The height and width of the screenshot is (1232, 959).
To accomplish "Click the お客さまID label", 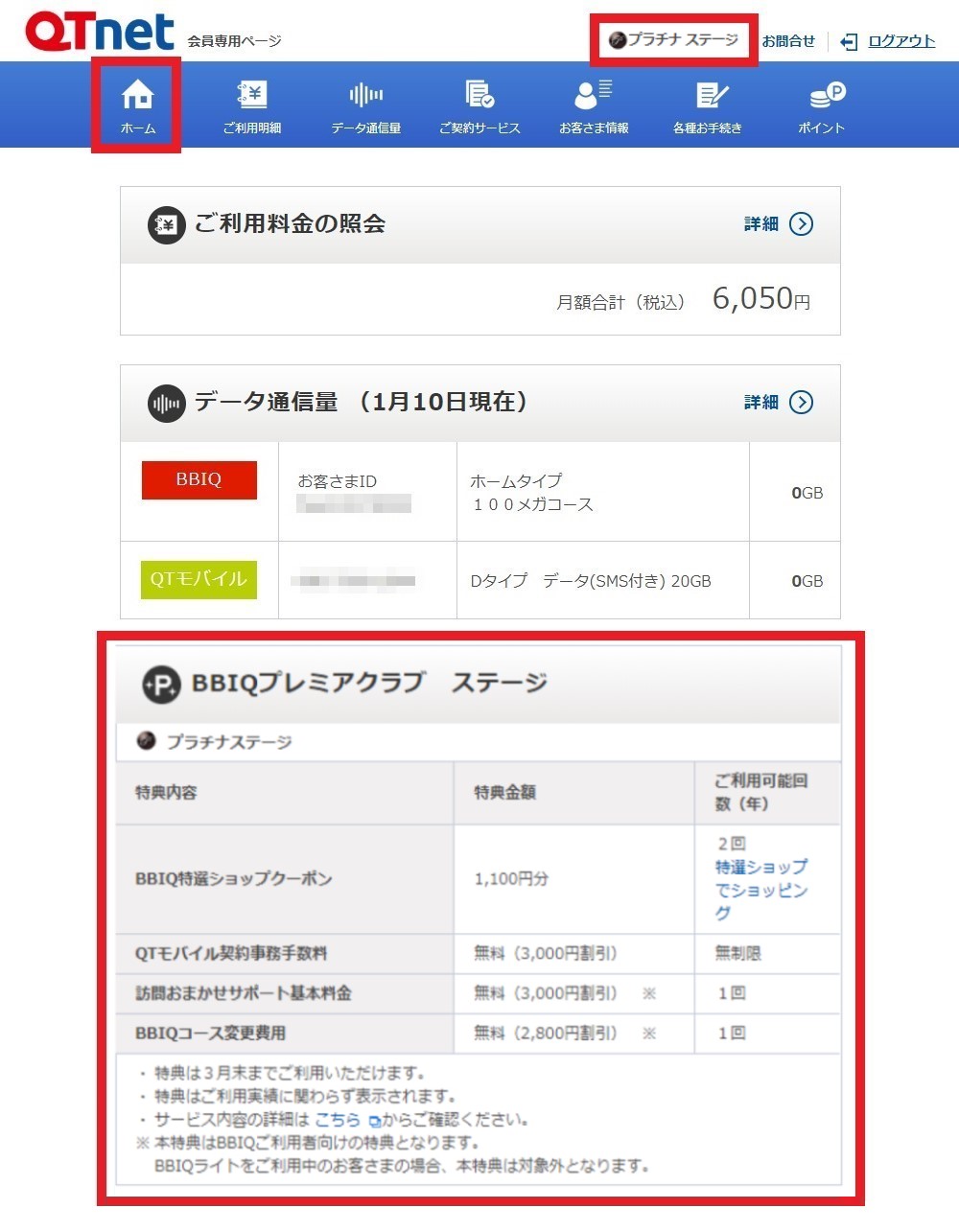I will 337,481.
